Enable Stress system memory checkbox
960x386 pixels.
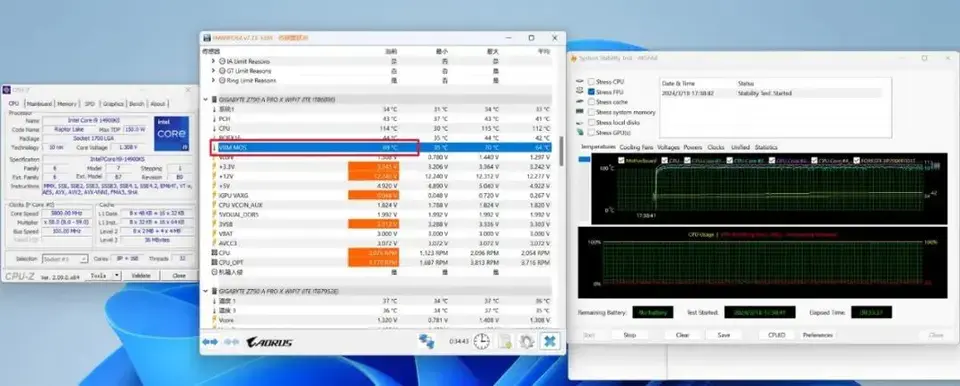pos(591,112)
